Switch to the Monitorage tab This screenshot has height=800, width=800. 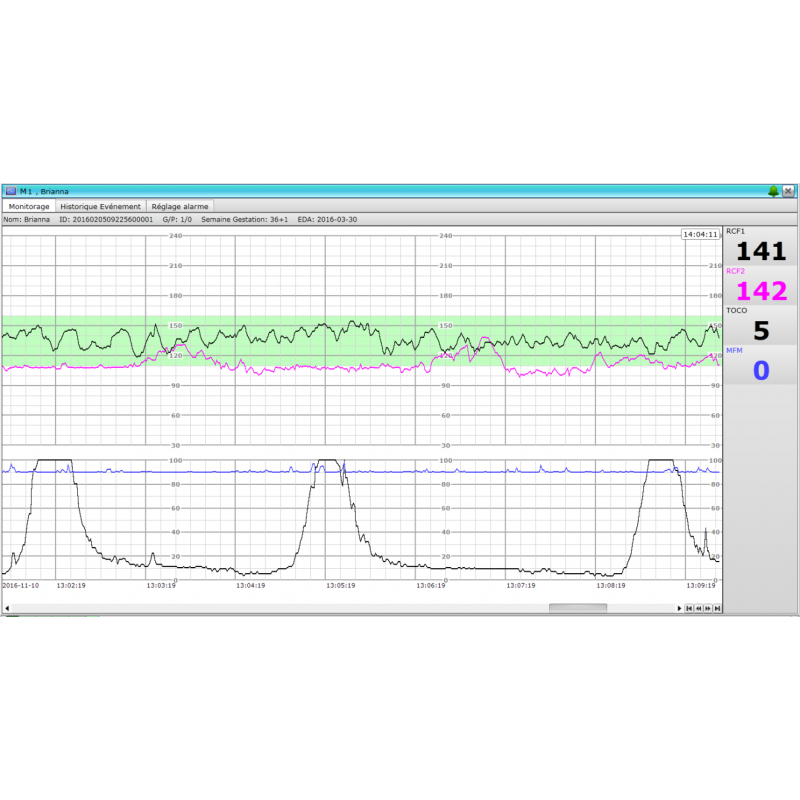pyautogui.click(x=29, y=207)
